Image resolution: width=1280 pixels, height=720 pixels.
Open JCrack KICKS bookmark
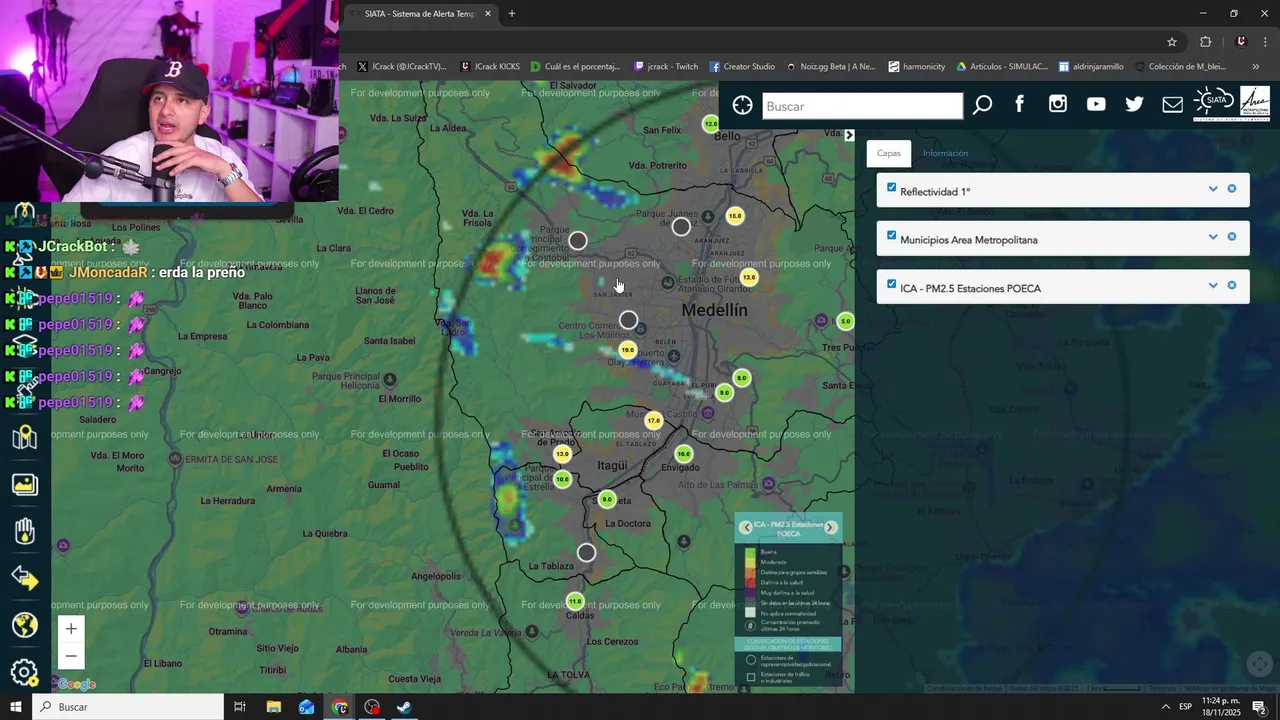pos(490,67)
